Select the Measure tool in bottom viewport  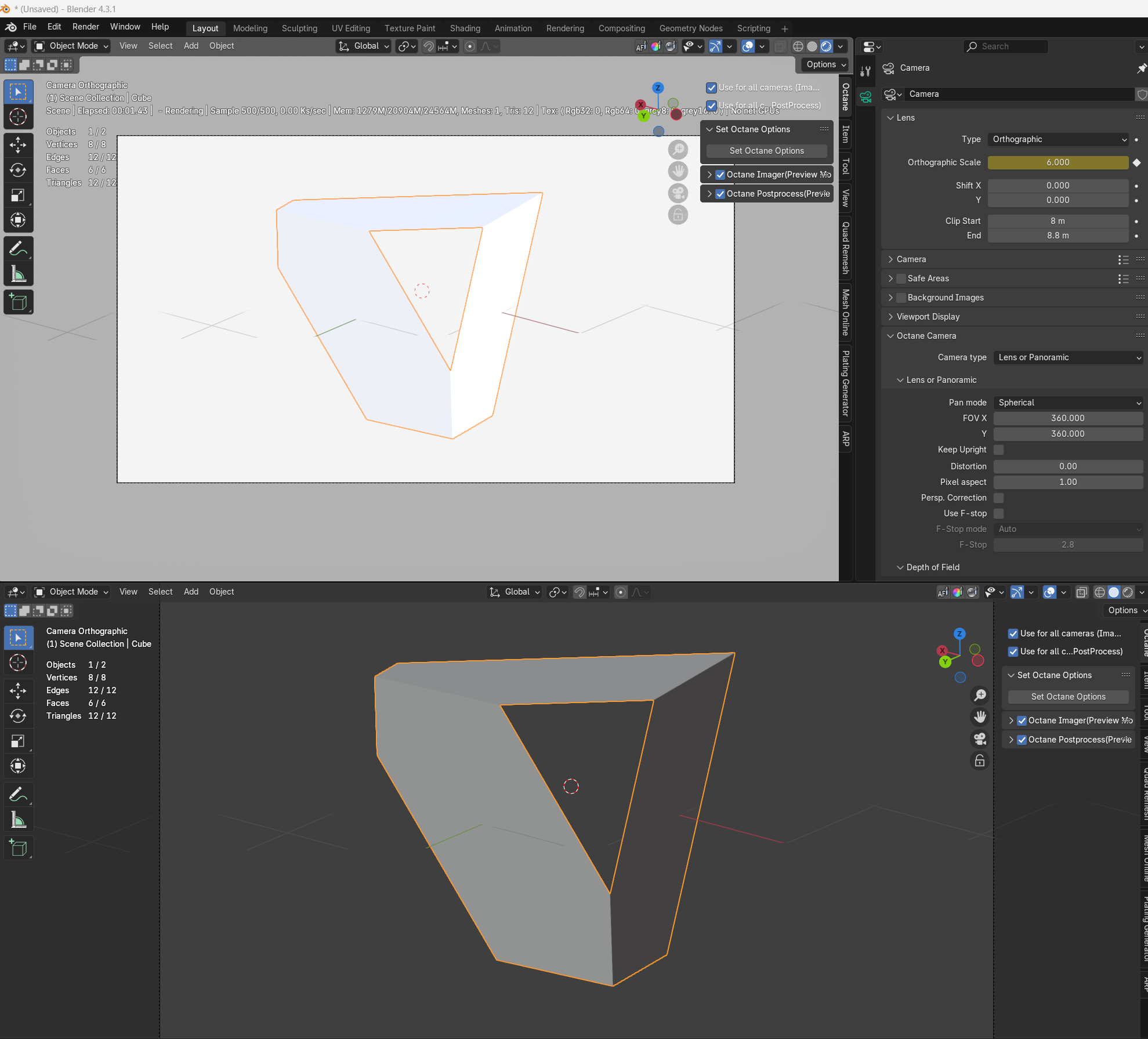[x=18, y=820]
